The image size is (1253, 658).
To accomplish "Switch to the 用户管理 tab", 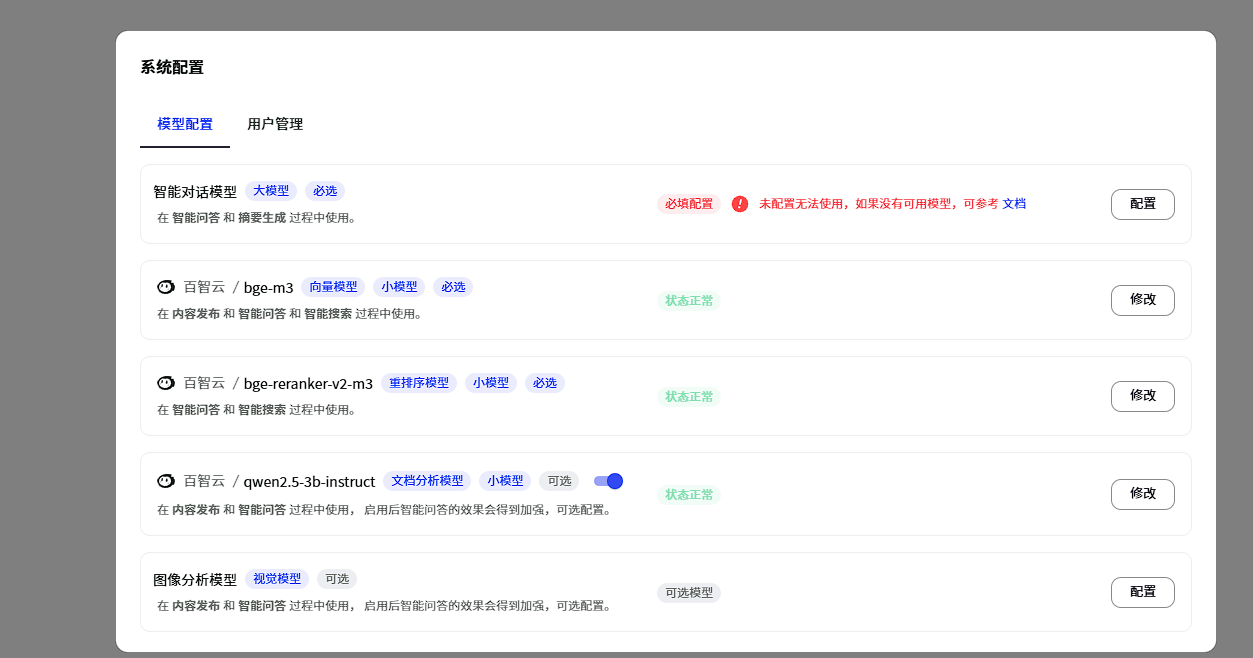I will click(275, 124).
